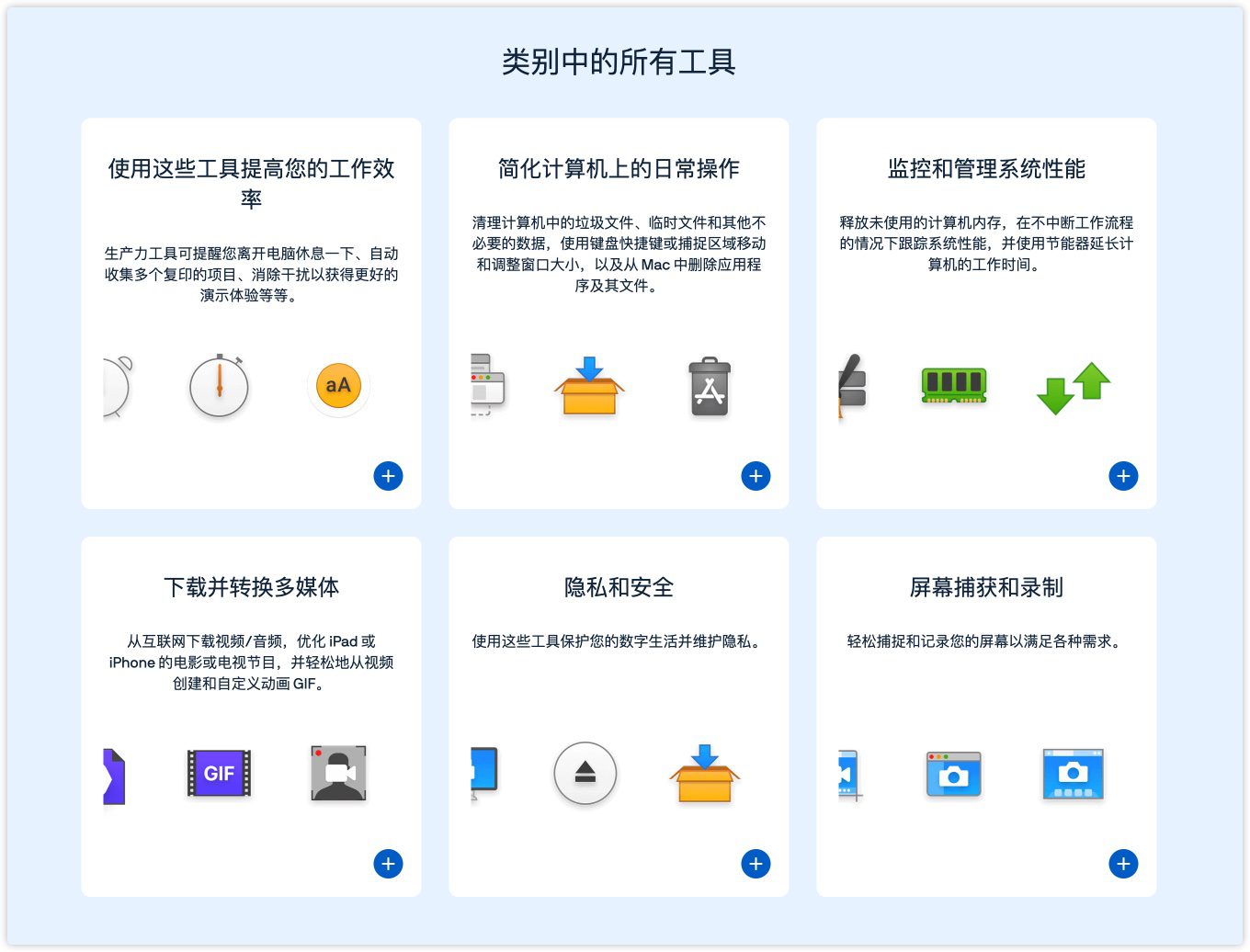Screen dimensions: 1250x952
Task: Click the green up-down arrows icon
Action: [x=1073, y=387]
